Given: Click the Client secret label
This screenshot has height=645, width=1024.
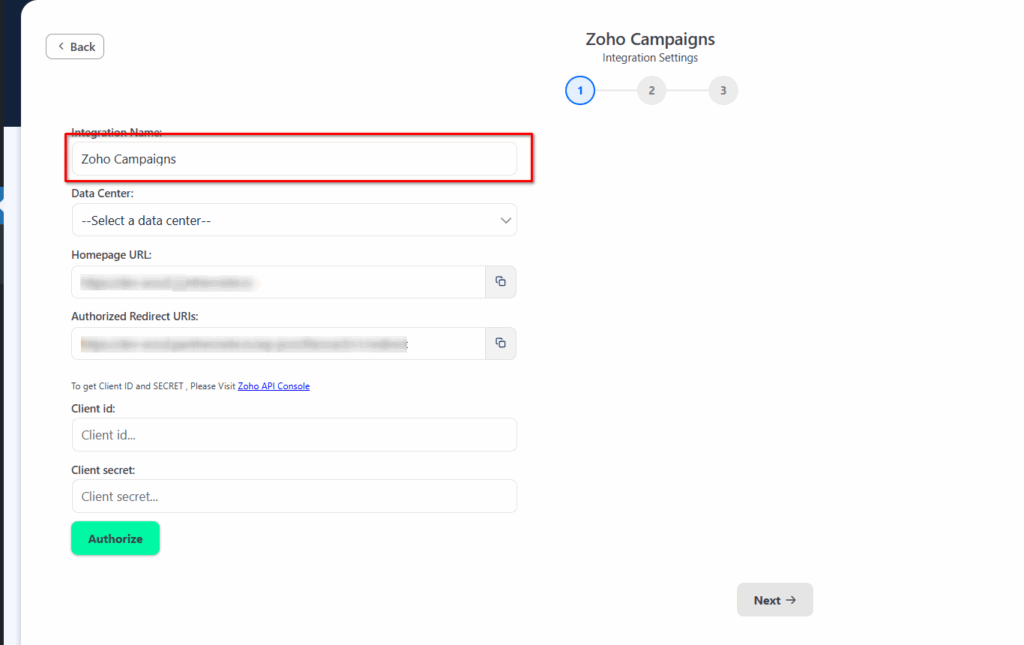Looking at the screenshot, I should pyautogui.click(x=103, y=470).
